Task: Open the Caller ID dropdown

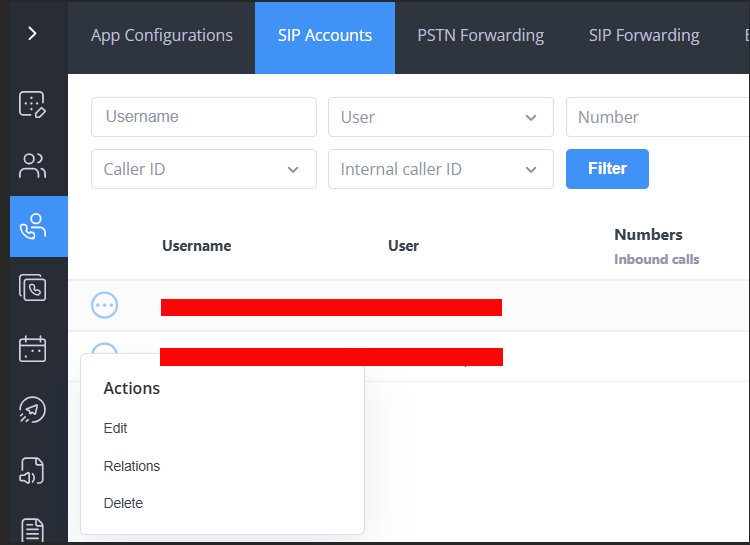Action: coord(203,169)
